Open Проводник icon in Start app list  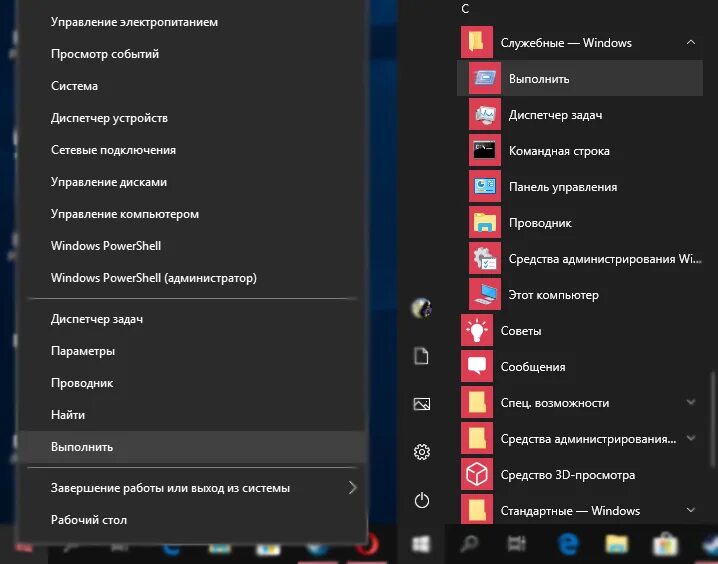tap(485, 223)
